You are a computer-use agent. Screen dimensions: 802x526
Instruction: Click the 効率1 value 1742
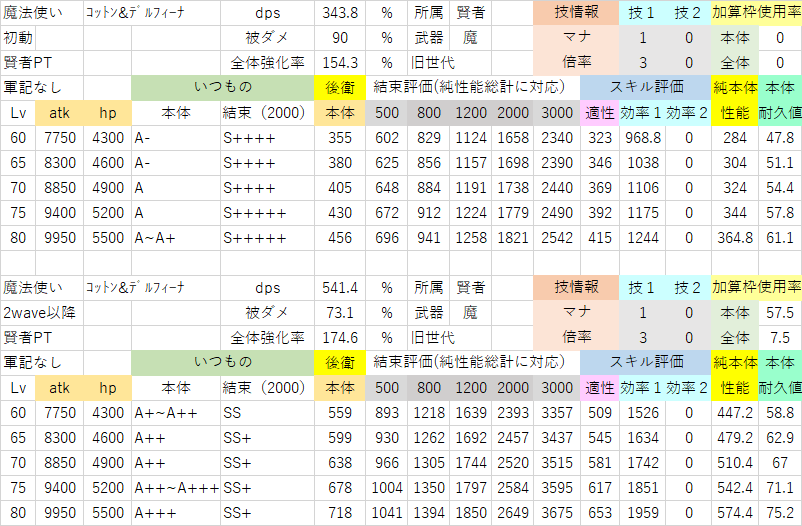[642, 463]
